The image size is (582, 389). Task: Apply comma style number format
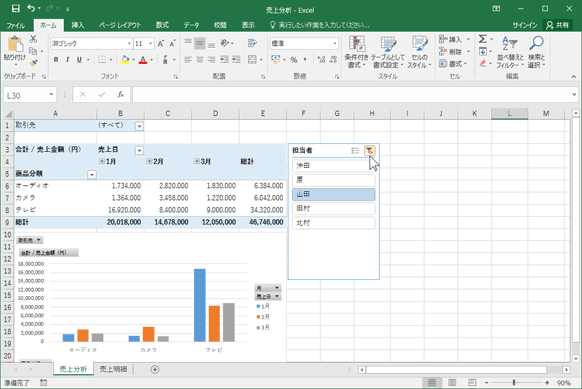(305, 60)
